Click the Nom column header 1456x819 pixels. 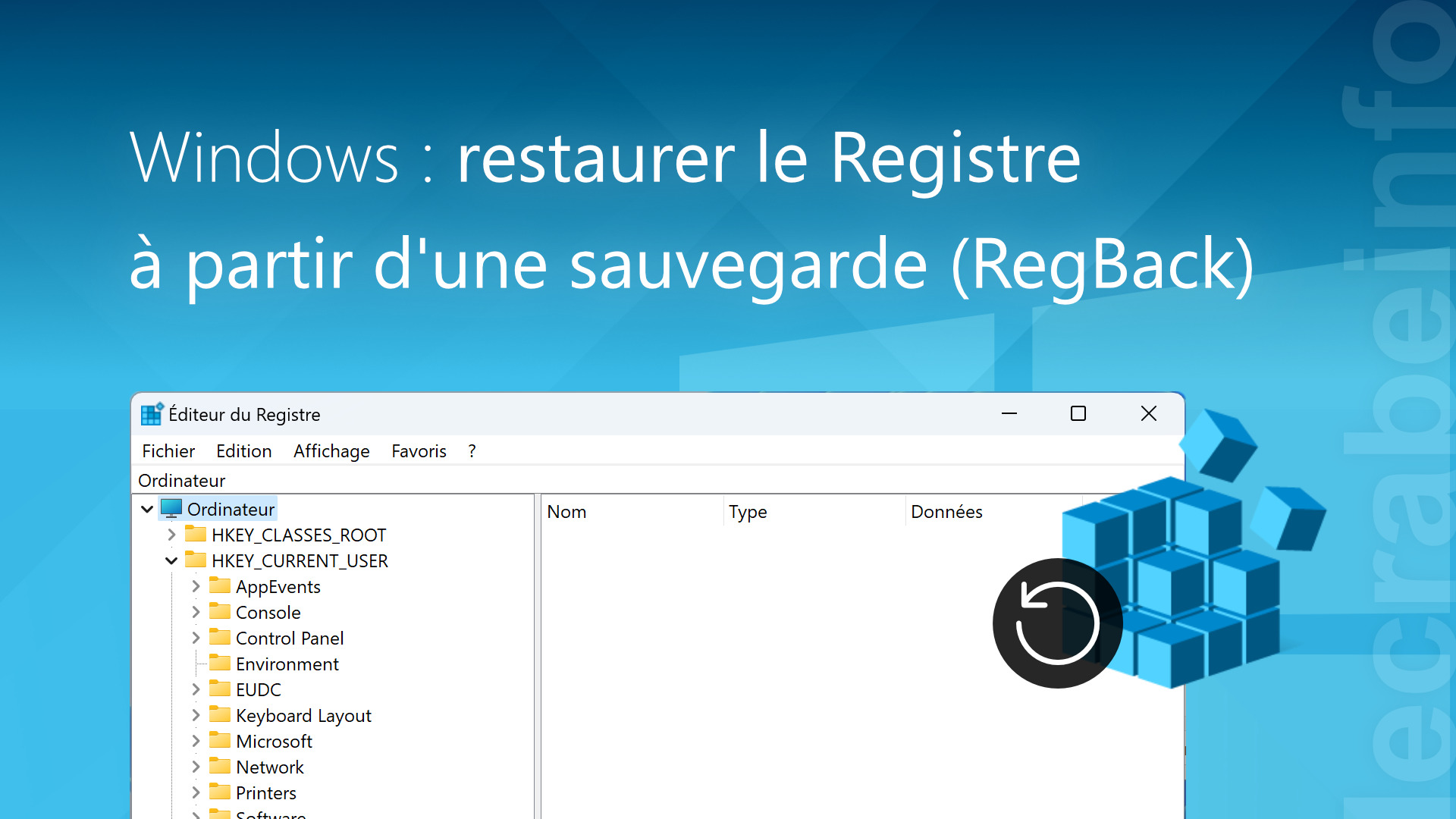tap(632, 512)
